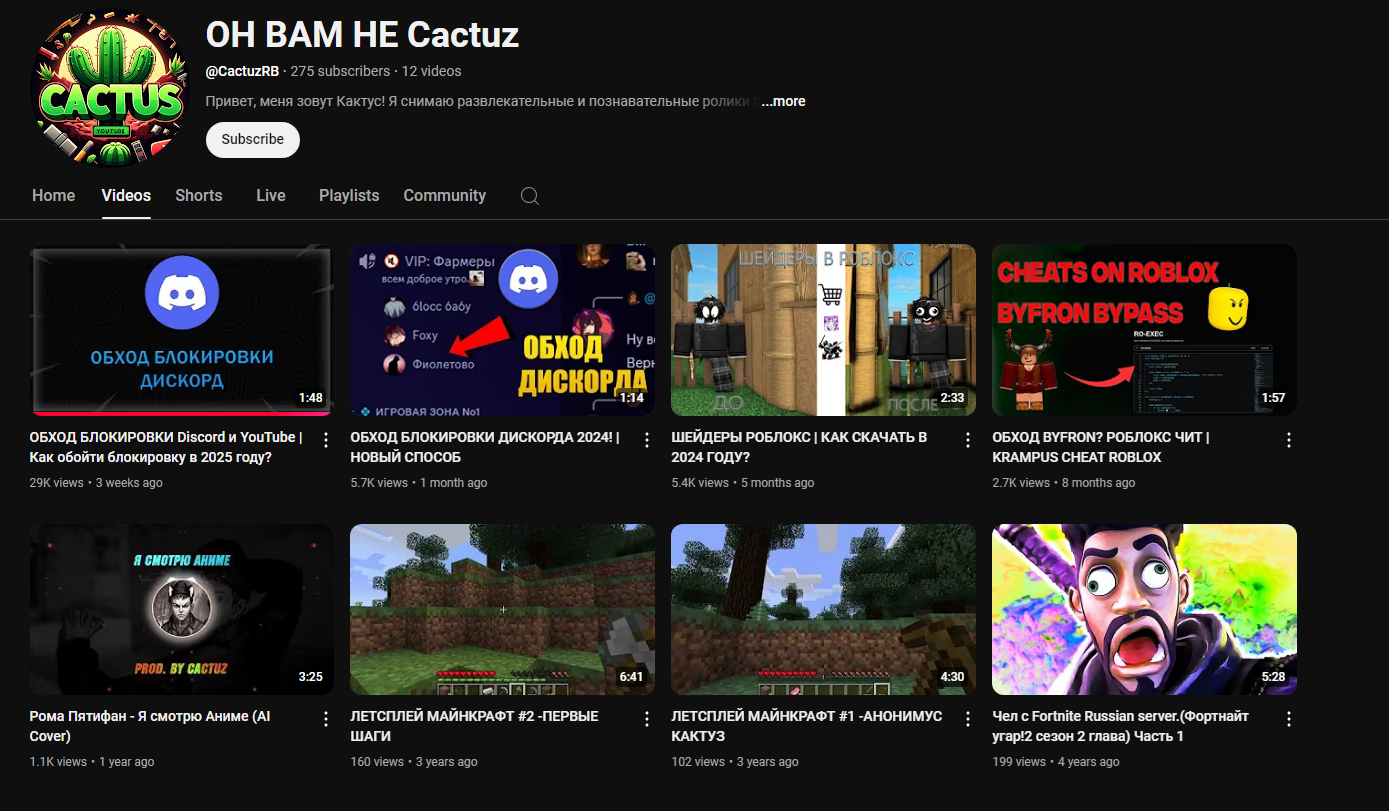Open the Shorts tab
Screen dimensions: 1389x811
click(x=199, y=196)
